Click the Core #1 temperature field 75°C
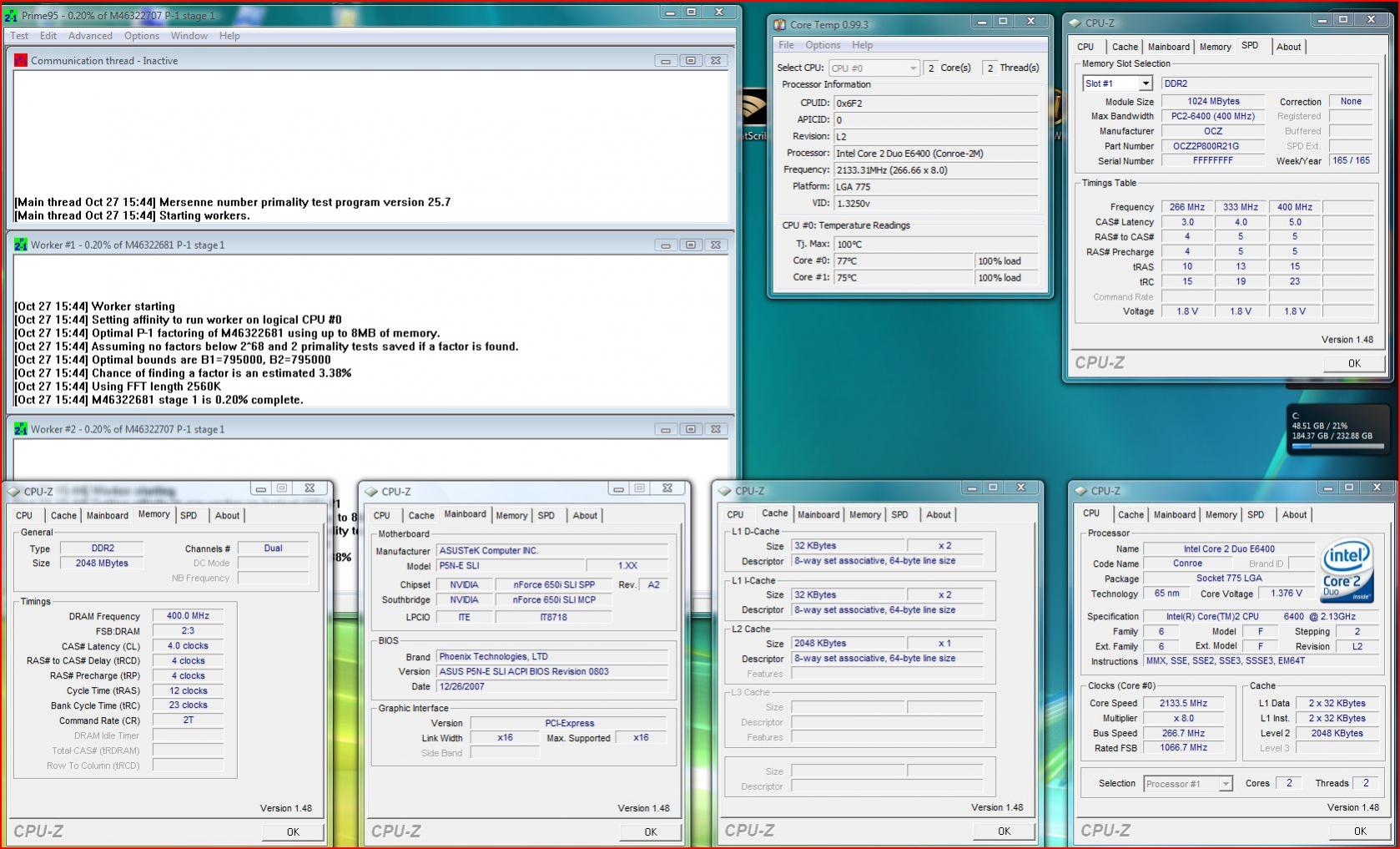Image resolution: width=1400 pixels, height=849 pixels. [904, 277]
